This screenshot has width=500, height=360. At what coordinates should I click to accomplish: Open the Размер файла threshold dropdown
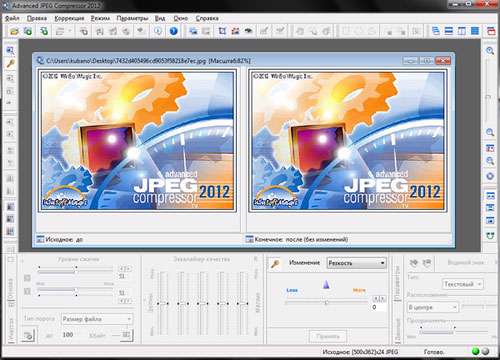tap(97, 319)
